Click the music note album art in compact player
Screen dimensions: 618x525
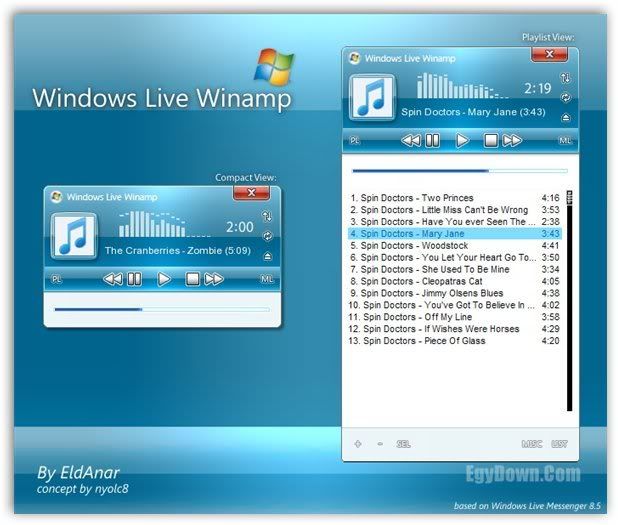coord(73,236)
